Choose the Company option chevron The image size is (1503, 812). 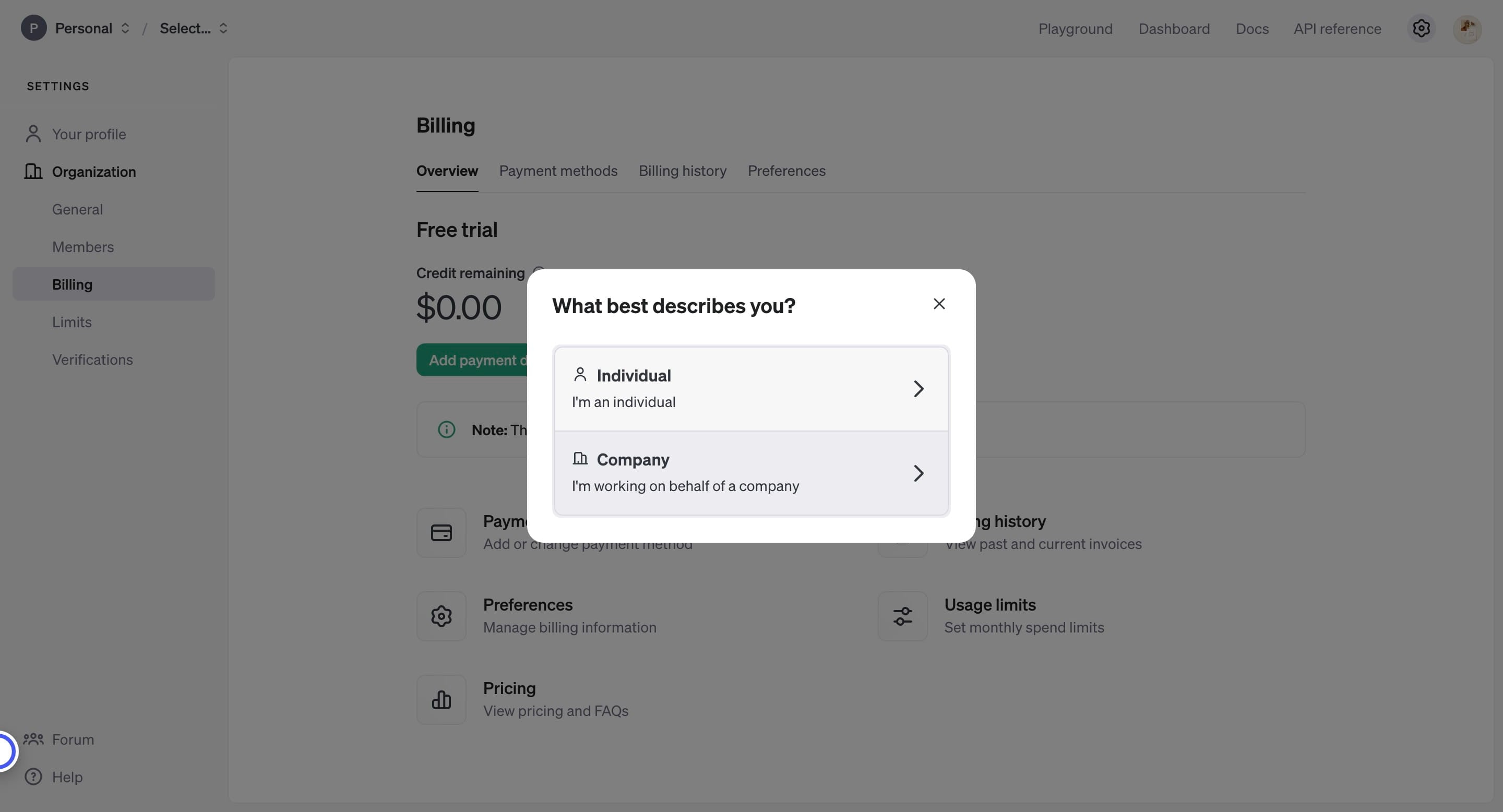918,473
